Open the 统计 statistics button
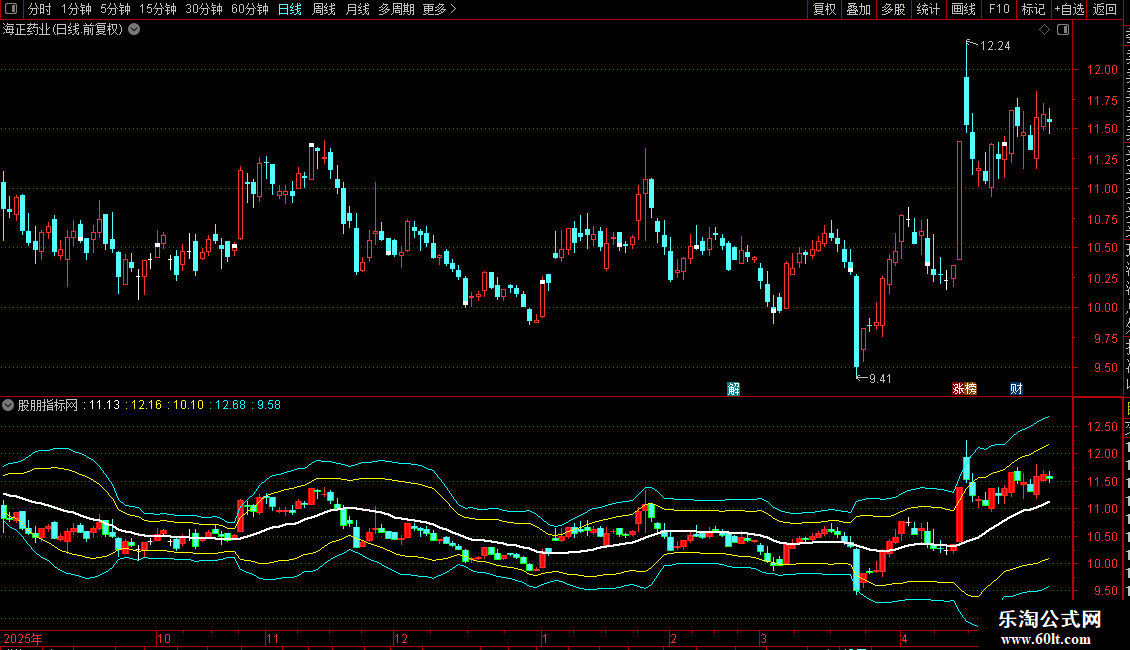1130x650 pixels. tap(928, 9)
